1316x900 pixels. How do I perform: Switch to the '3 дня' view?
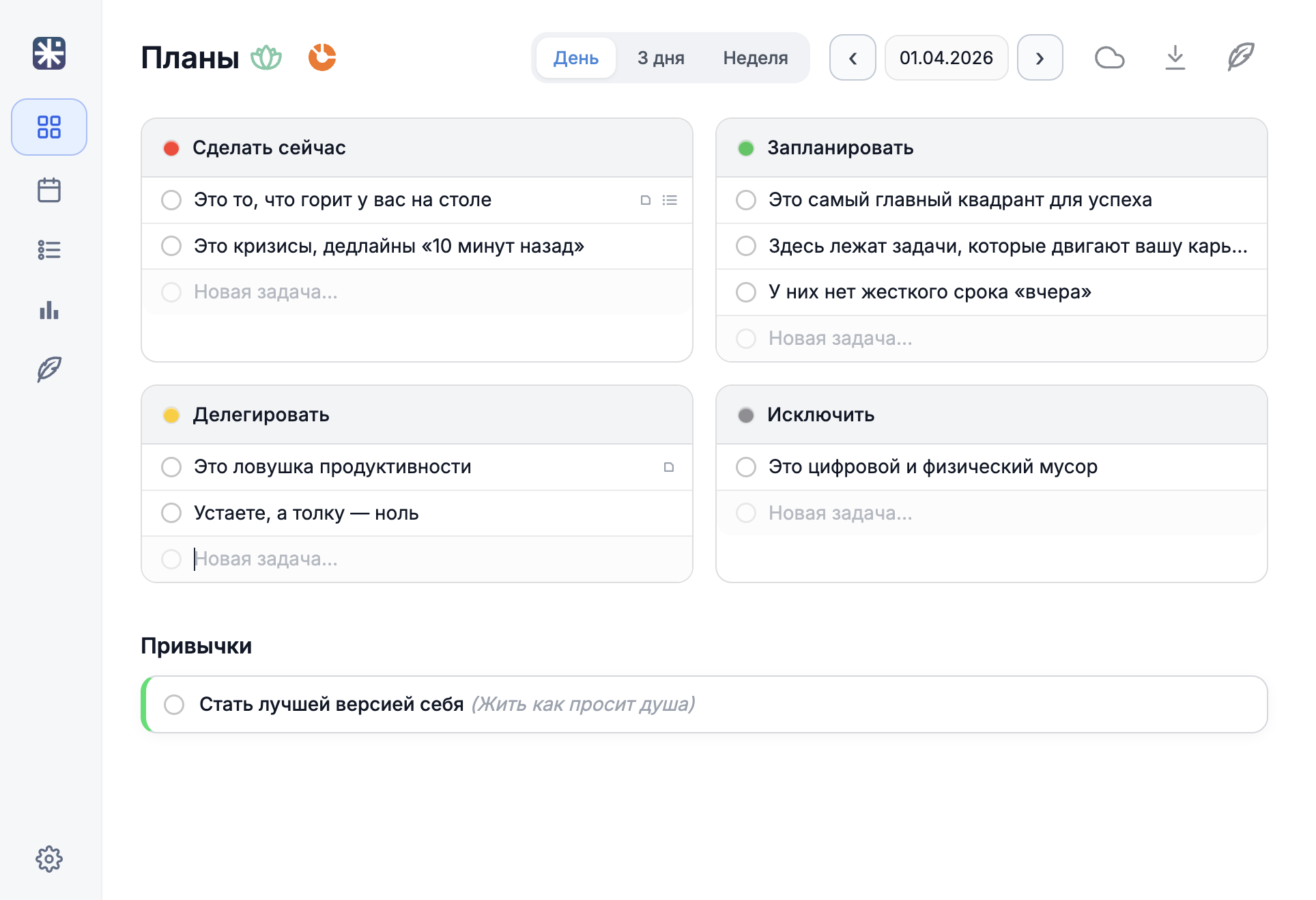[659, 57]
